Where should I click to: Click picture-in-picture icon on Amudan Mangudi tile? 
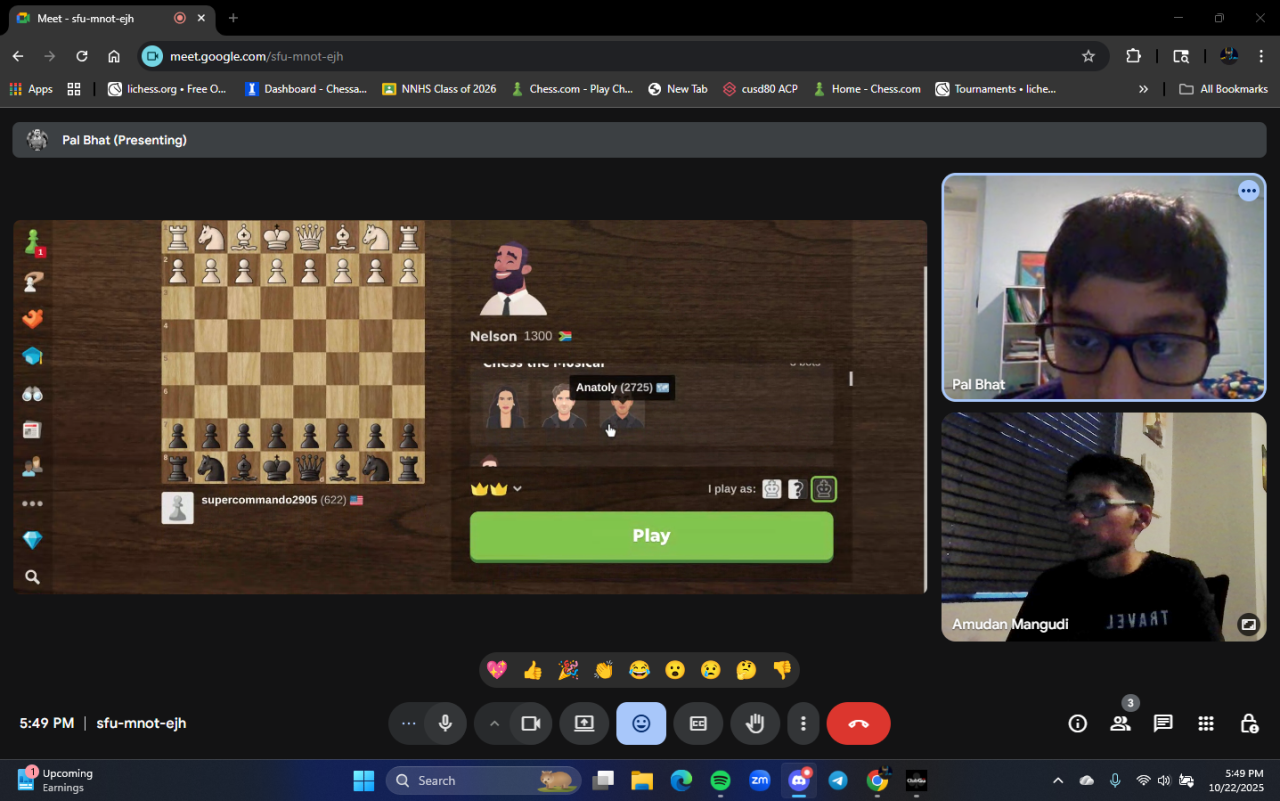point(1248,624)
